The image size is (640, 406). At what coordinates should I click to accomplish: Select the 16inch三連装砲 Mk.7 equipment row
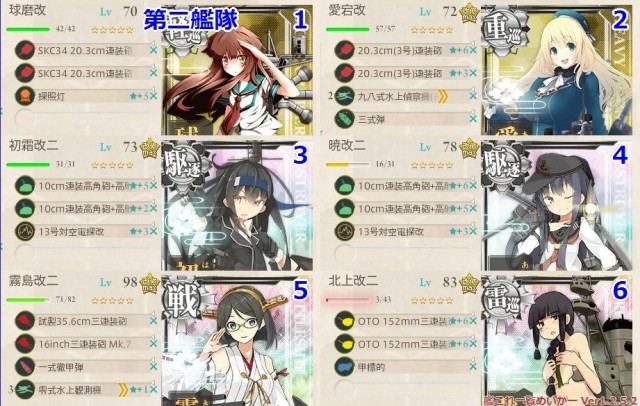(86, 344)
